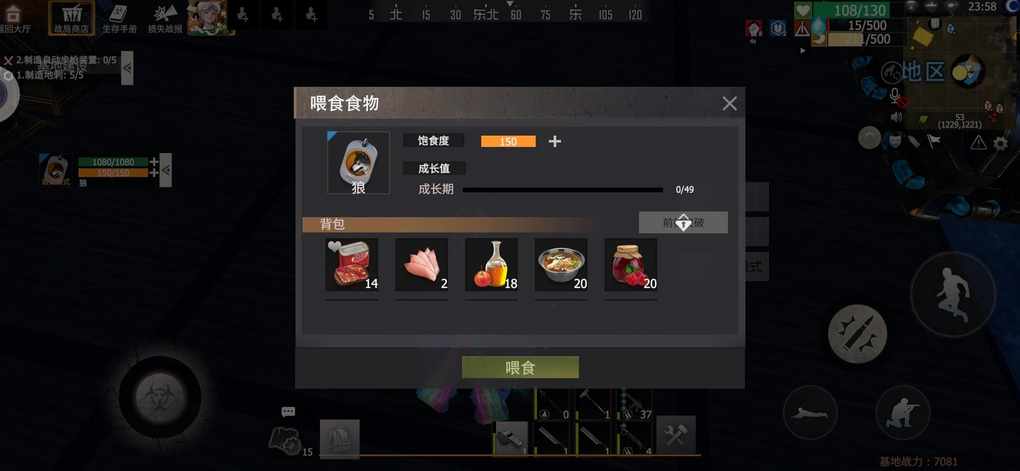Click the 成长期 growth progress bar
This screenshot has width=1020, height=471.
click(562, 190)
